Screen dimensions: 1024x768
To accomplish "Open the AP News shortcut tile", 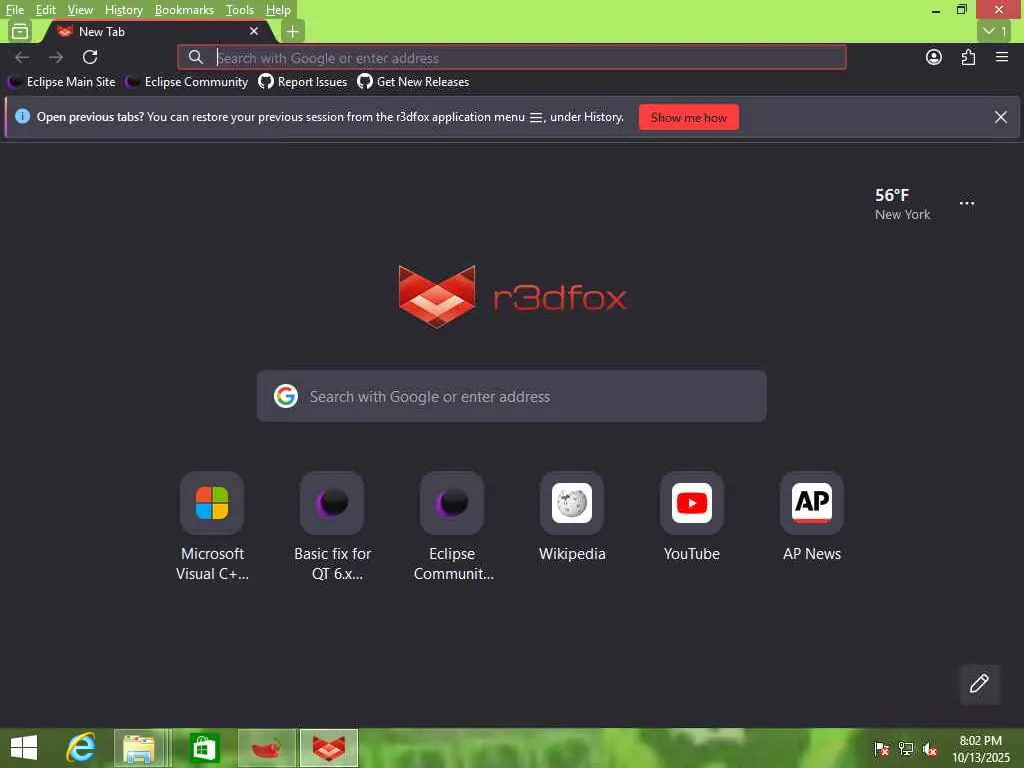I will coord(812,516).
